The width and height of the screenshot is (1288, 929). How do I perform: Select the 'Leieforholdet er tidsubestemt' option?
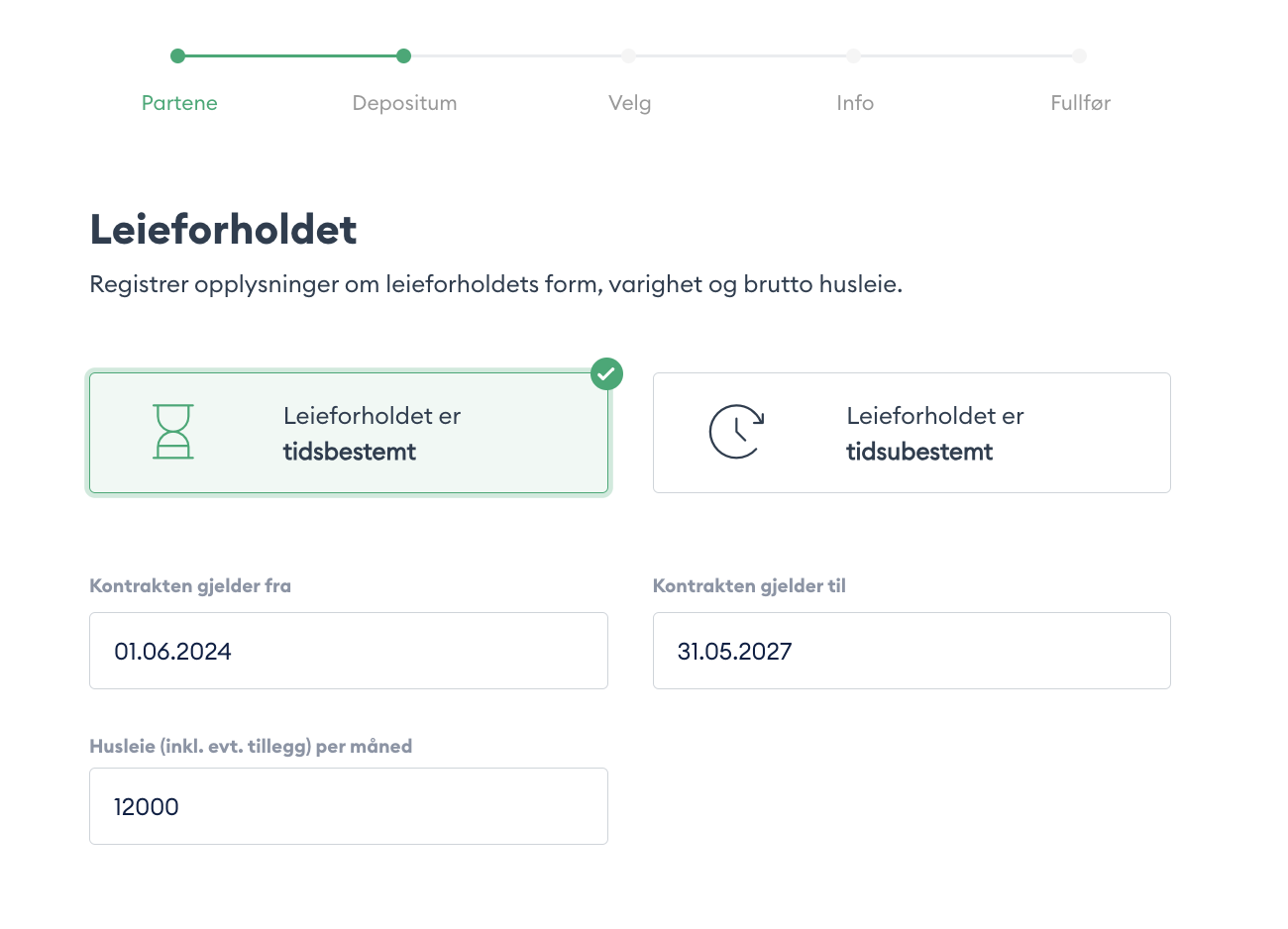[x=912, y=433]
